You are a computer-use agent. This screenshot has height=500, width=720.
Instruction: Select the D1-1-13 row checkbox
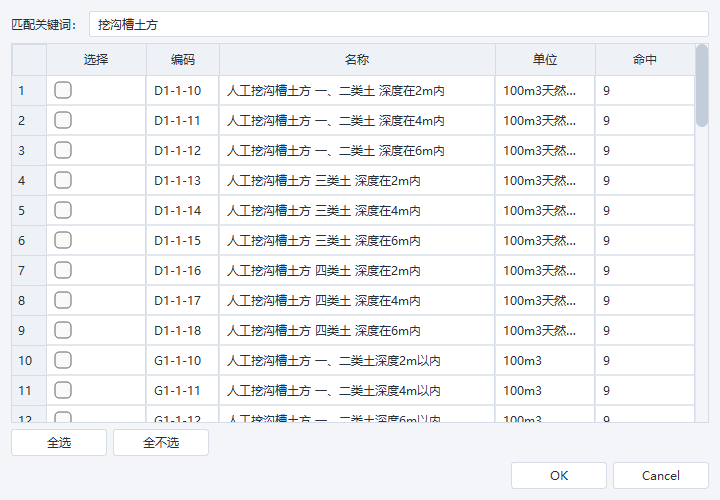click(63, 180)
